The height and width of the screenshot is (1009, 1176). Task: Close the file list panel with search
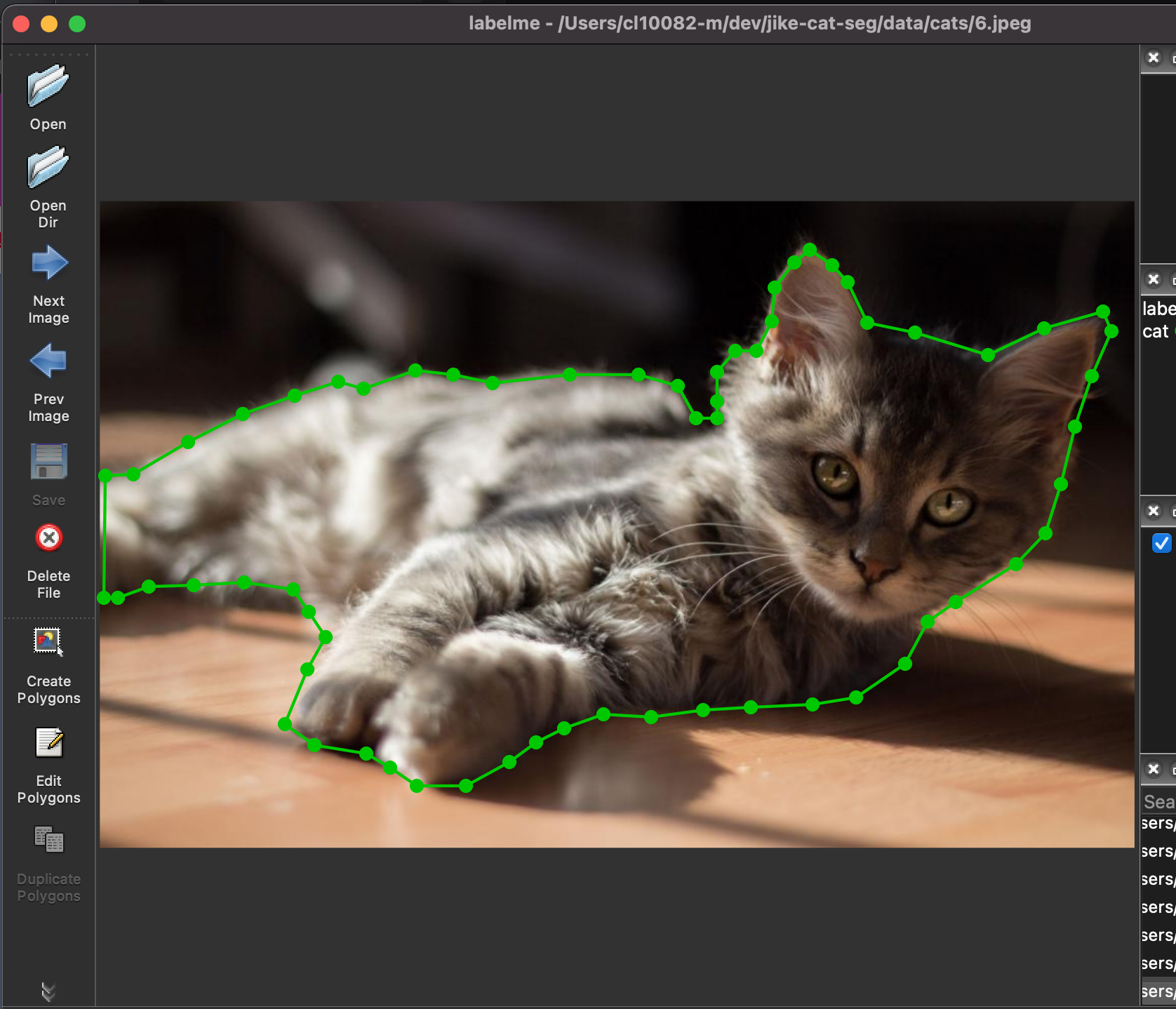(1153, 769)
